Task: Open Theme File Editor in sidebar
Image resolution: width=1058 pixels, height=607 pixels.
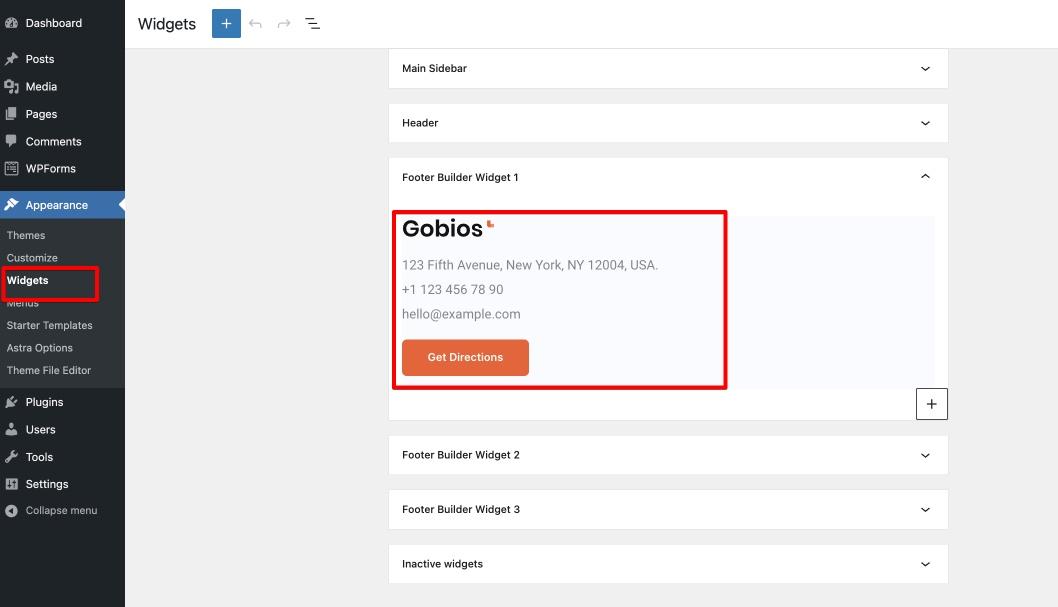Action: pos(49,370)
